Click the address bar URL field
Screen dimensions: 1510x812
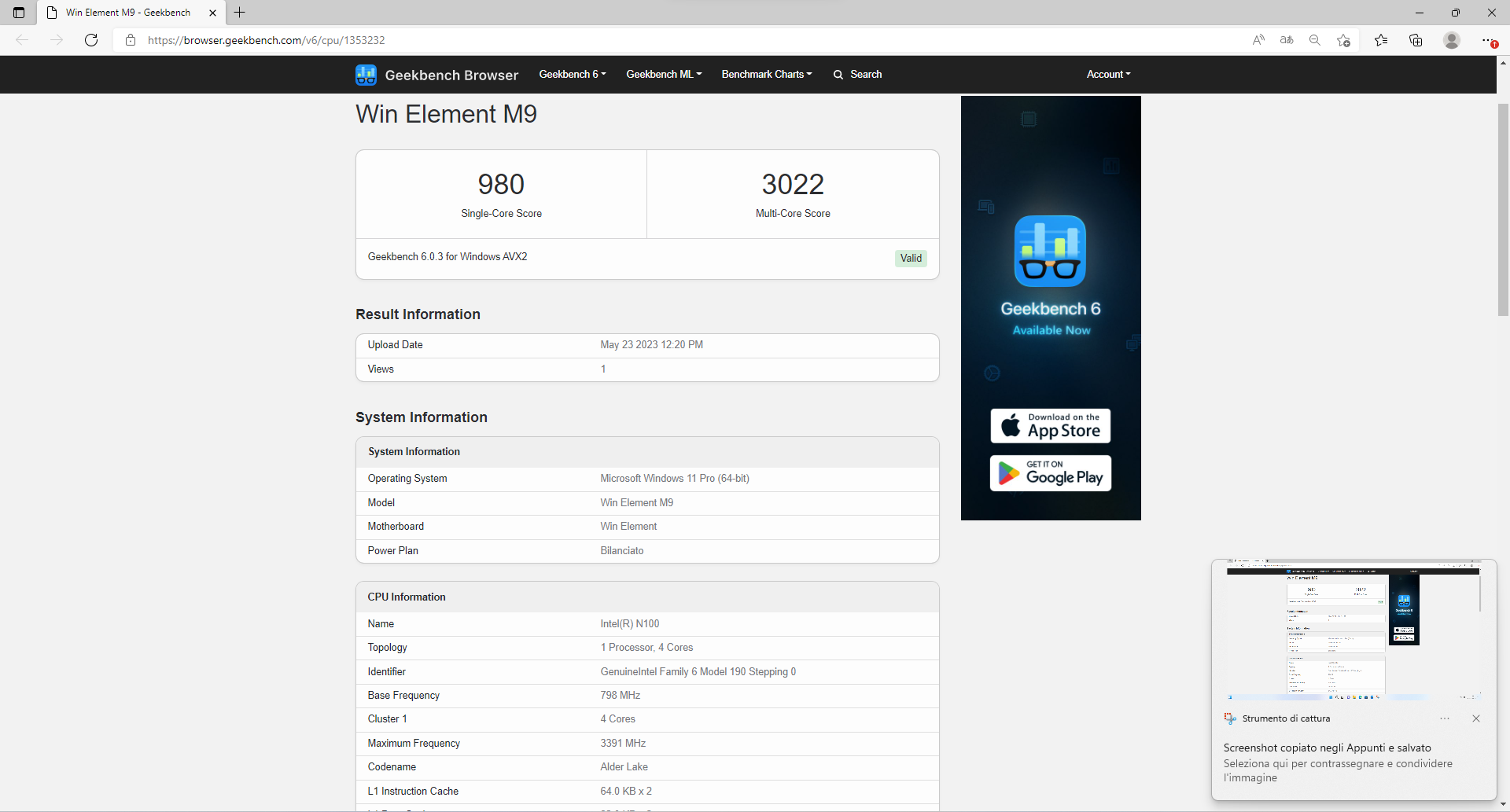[629, 40]
